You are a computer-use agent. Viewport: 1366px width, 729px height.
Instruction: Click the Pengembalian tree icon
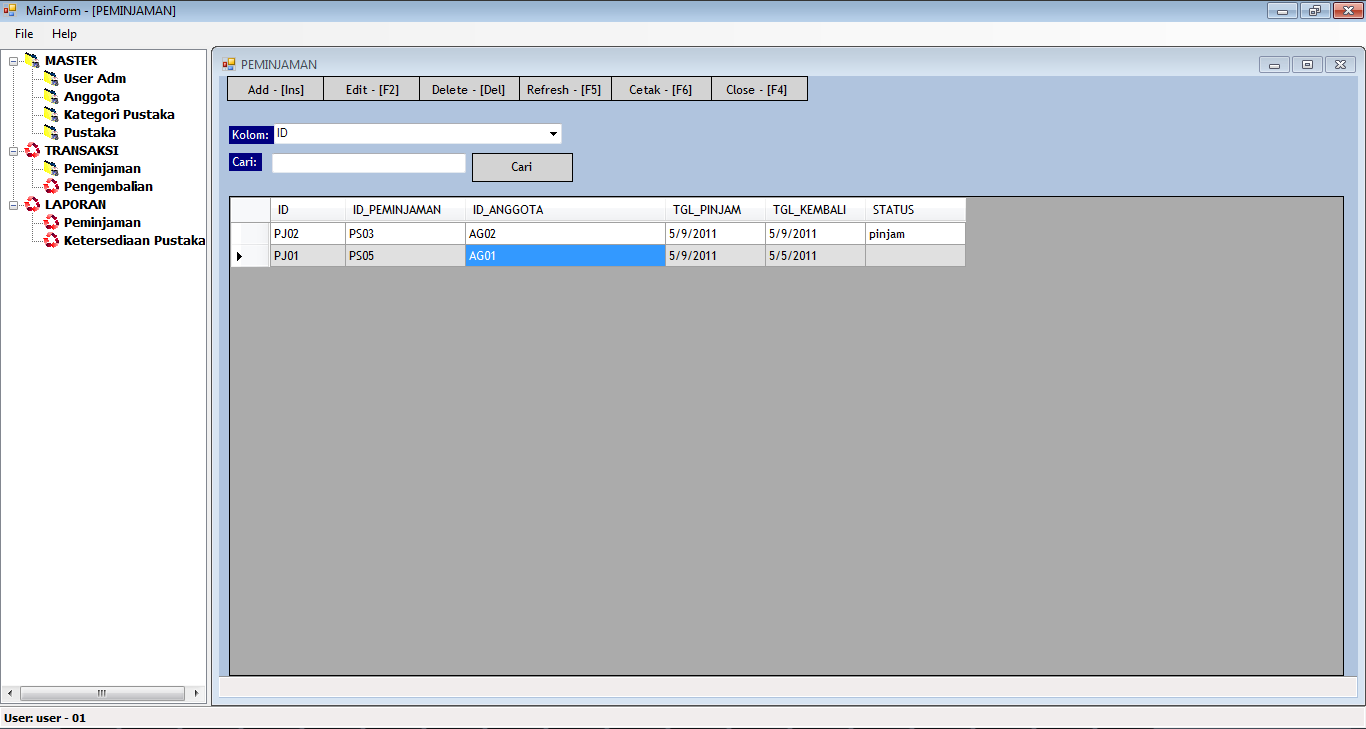51,187
